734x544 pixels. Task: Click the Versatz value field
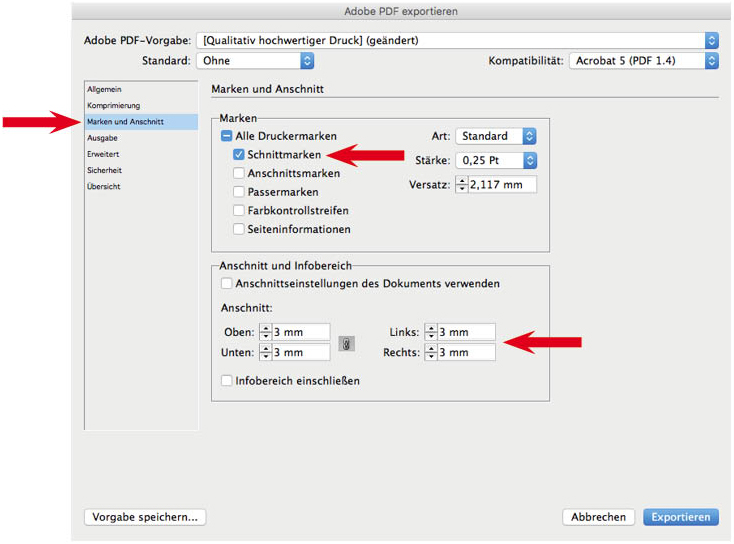[502, 184]
